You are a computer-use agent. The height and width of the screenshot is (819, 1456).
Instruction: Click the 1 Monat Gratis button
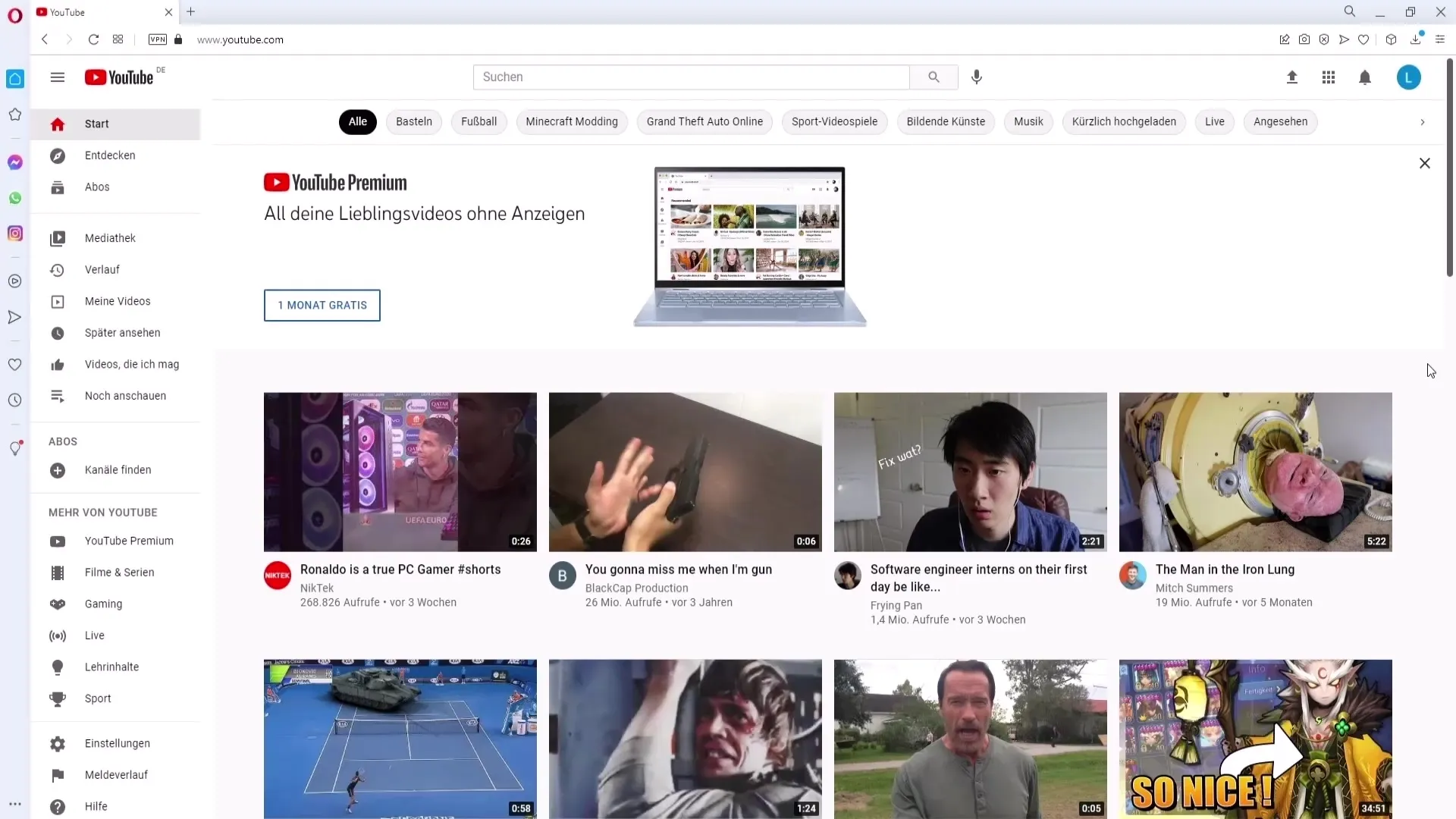(322, 305)
